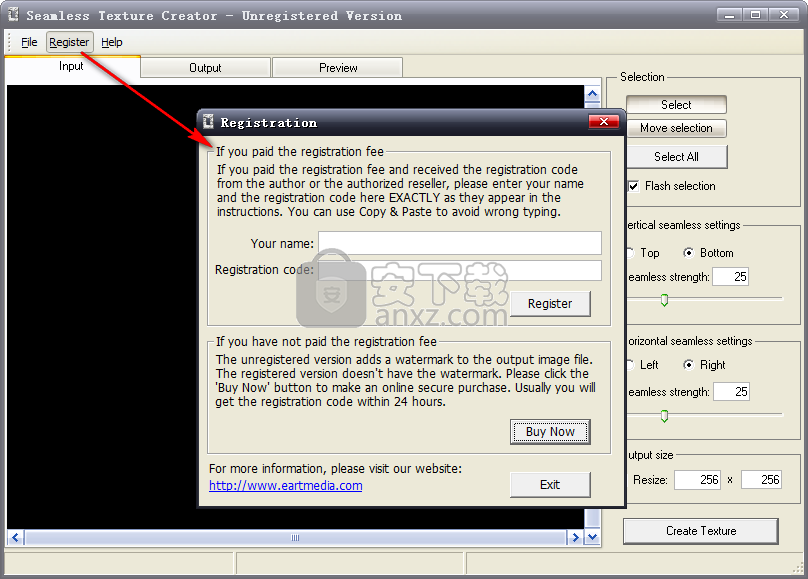The width and height of the screenshot is (808, 579).
Task: Click the horizontal scrollbar left arrow
Action: (15, 538)
